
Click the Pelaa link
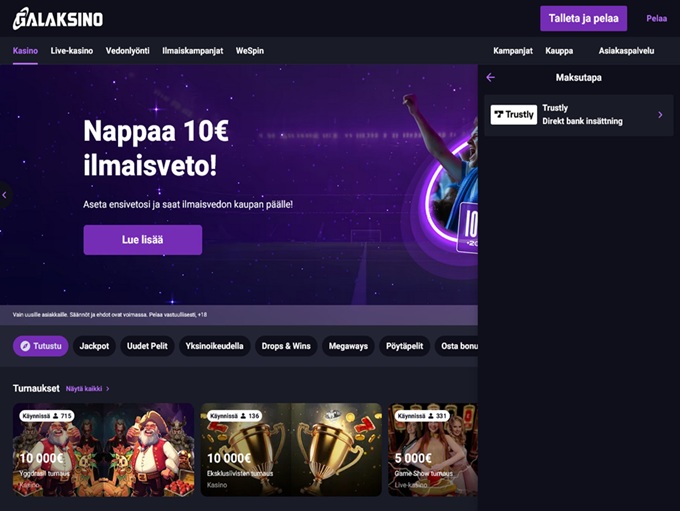point(656,19)
